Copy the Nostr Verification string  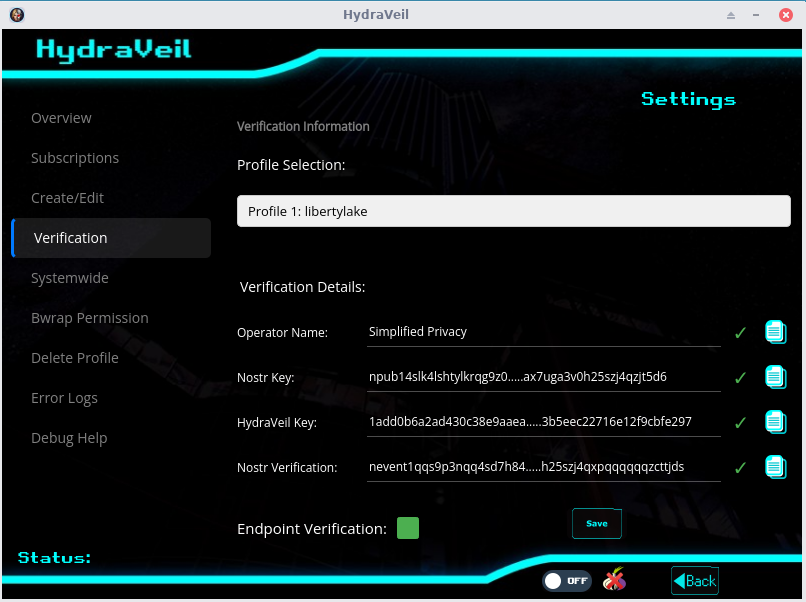tap(776, 467)
